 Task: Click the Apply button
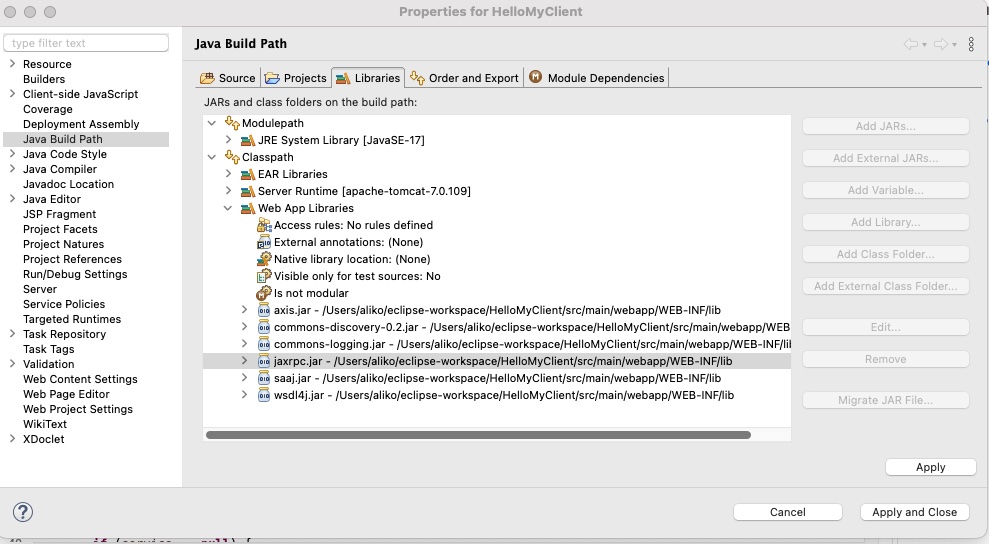[x=930, y=467]
